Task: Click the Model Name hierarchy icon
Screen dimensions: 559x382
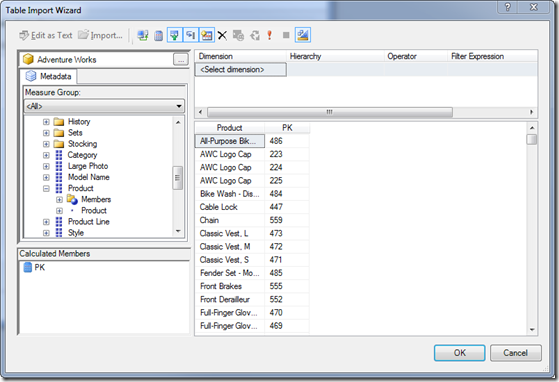Action: click(59, 177)
